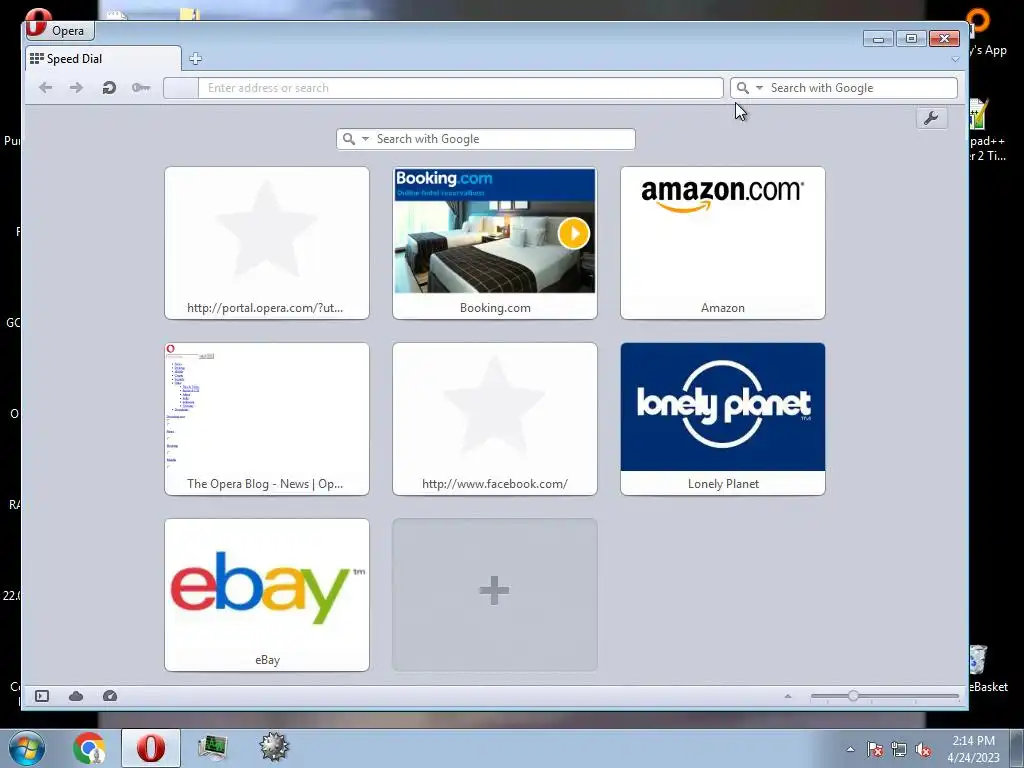The width and height of the screenshot is (1024, 768).
Task: Open Opera Link cloud icon
Action: pyautogui.click(x=76, y=696)
